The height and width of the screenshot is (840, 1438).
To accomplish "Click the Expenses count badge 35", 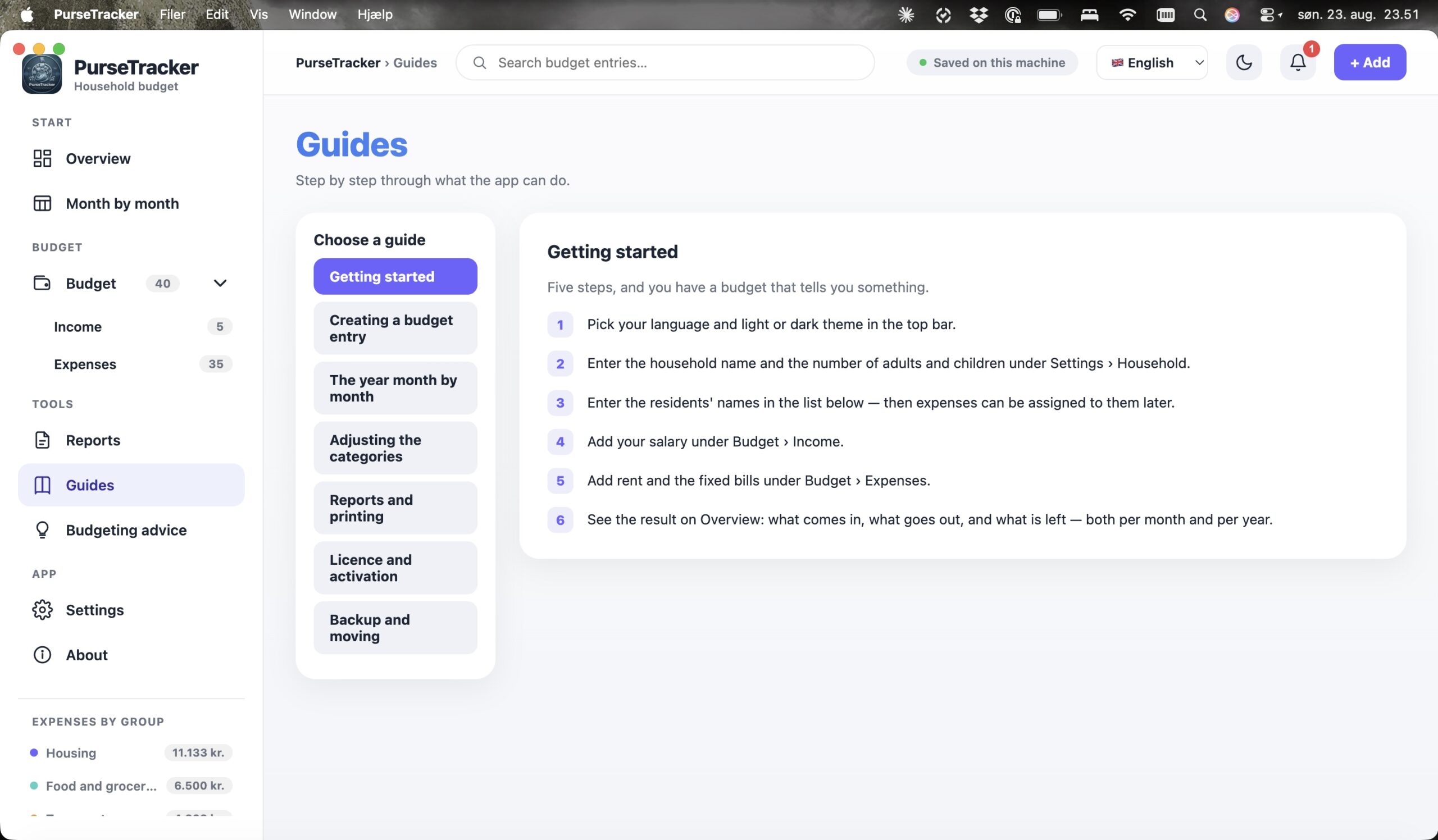I will (216, 364).
